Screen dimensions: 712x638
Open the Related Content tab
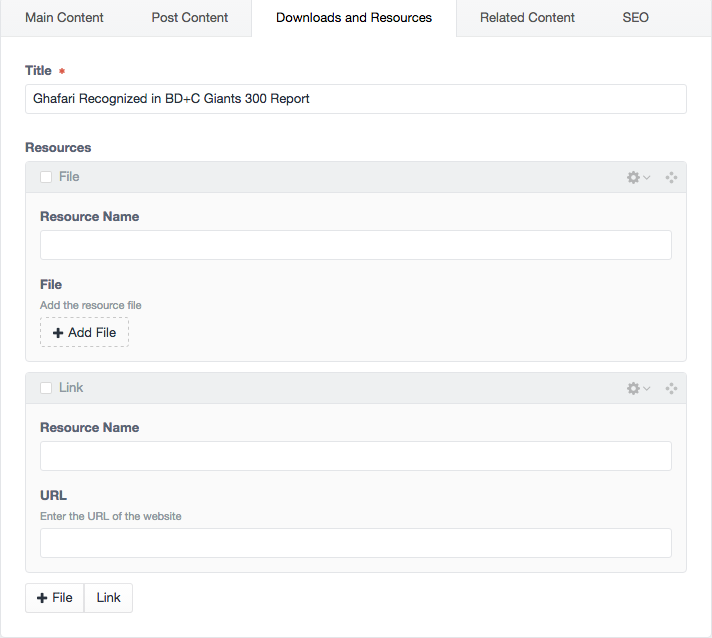[527, 18]
